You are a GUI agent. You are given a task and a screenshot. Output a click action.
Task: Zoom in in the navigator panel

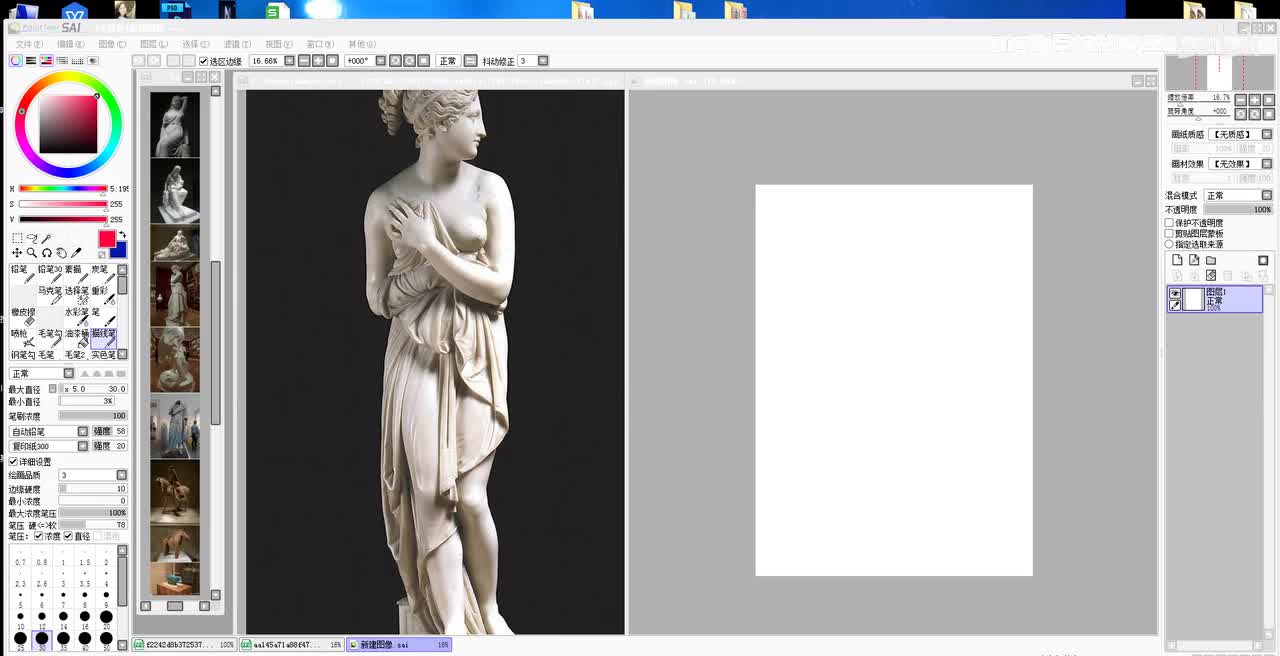click(x=1254, y=100)
